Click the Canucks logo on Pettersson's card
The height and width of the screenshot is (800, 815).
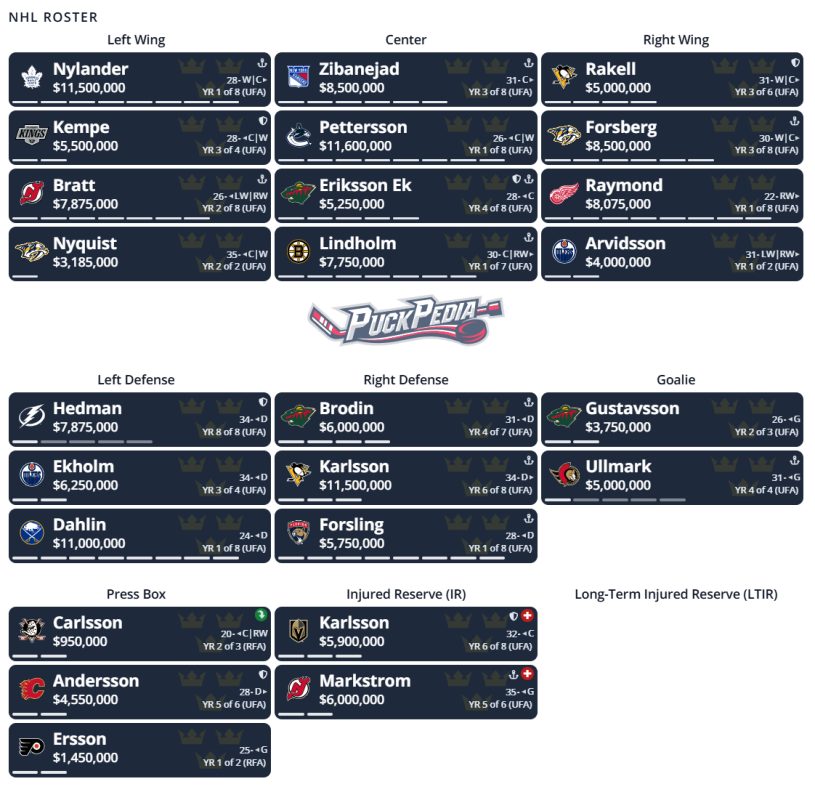click(x=299, y=136)
